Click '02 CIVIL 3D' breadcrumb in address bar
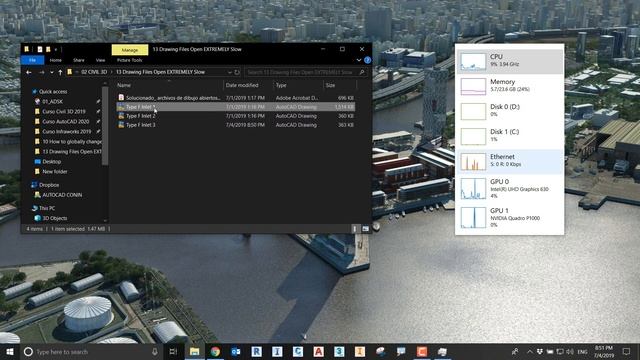The image size is (640, 360). pos(94,72)
